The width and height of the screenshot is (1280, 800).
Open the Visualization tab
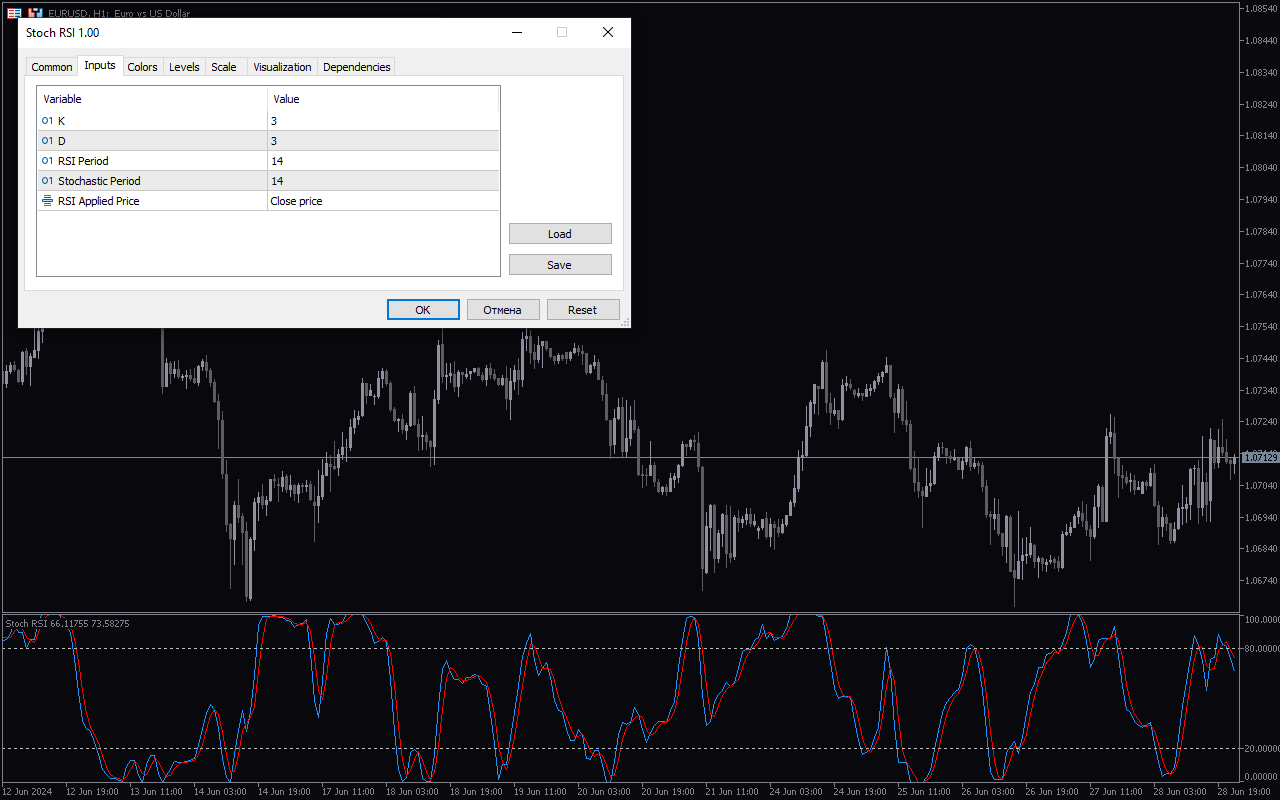(x=282, y=67)
